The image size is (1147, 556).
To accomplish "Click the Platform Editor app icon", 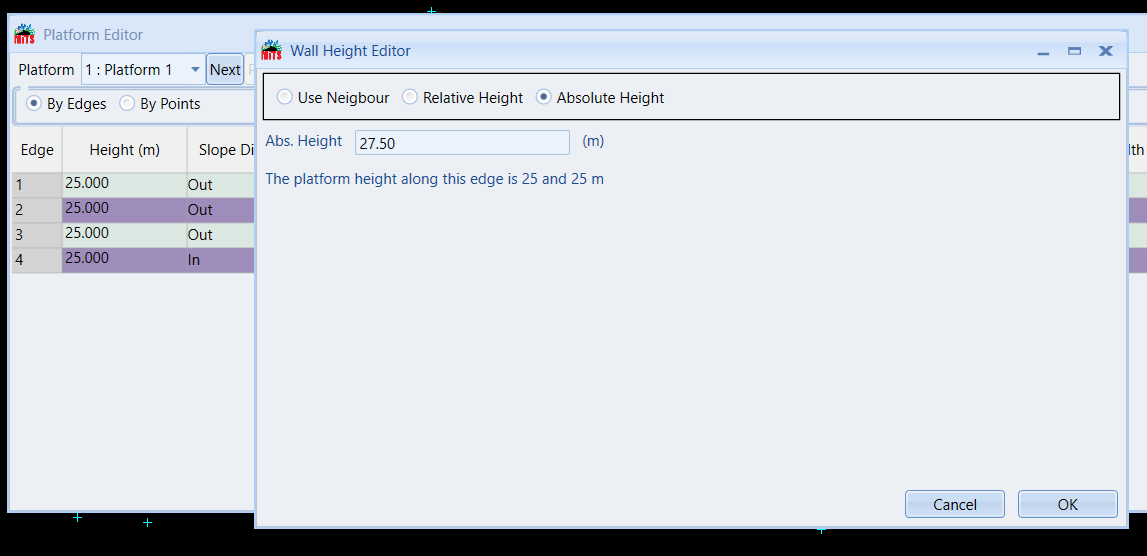I will [24, 34].
